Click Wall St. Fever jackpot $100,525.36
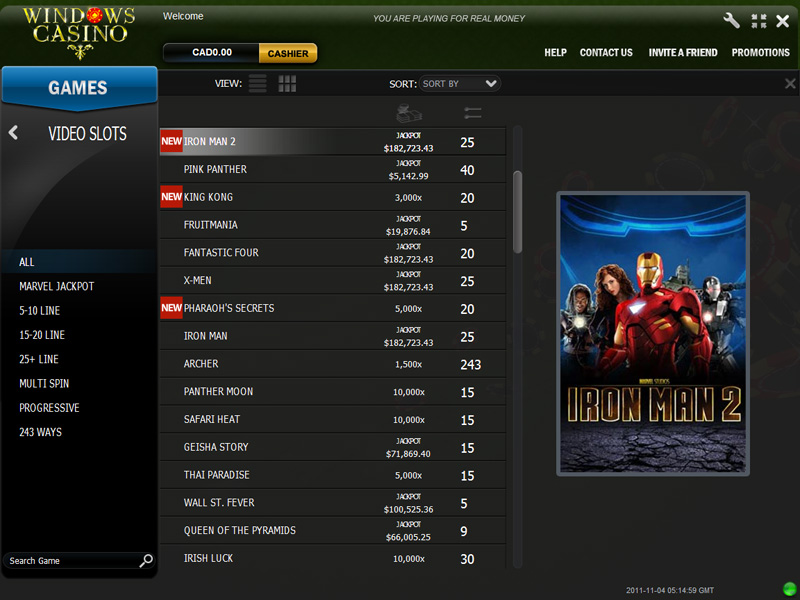The image size is (800, 600). click(408, 510)
